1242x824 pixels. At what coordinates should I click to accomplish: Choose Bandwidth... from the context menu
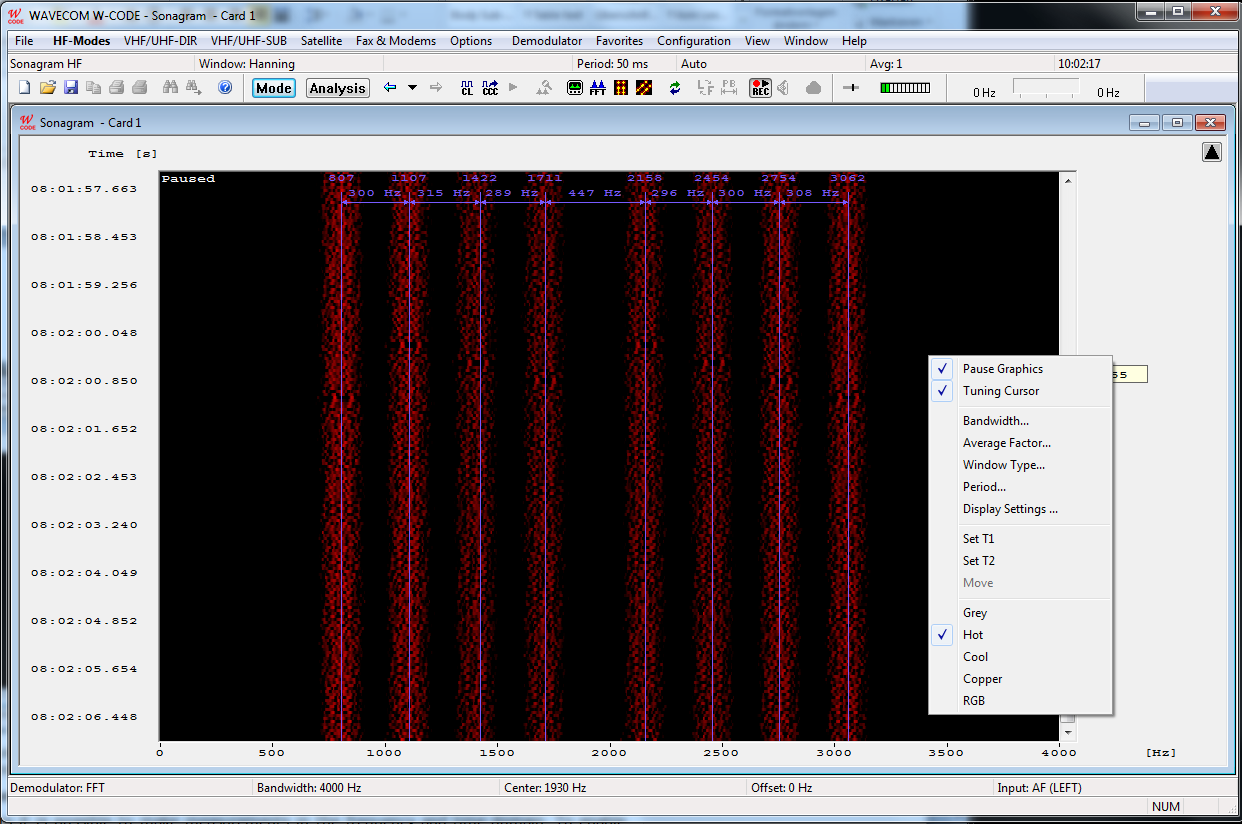pos(995,421)
